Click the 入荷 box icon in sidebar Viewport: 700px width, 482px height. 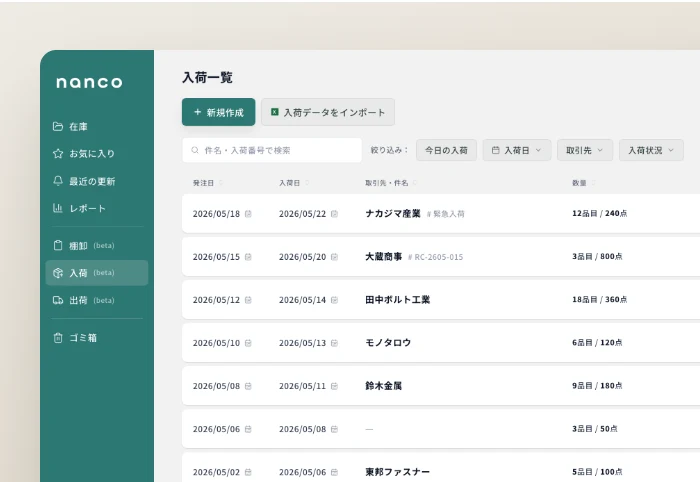coord(58,273)
